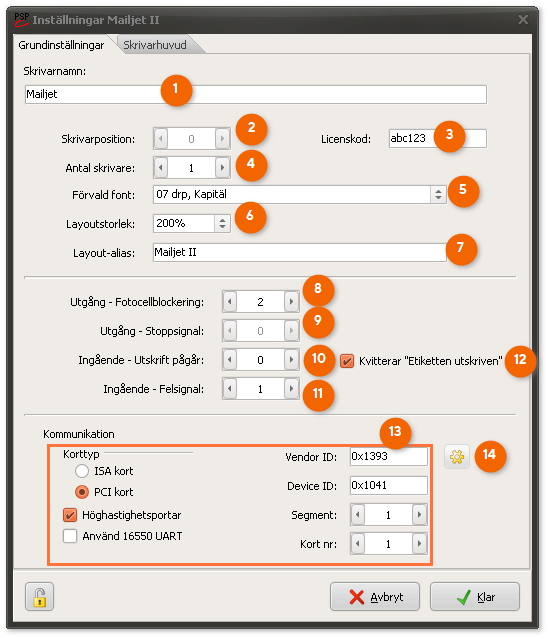
Task: Increase Kort nr value with right arrow
Action: click(x=419, y=543)
